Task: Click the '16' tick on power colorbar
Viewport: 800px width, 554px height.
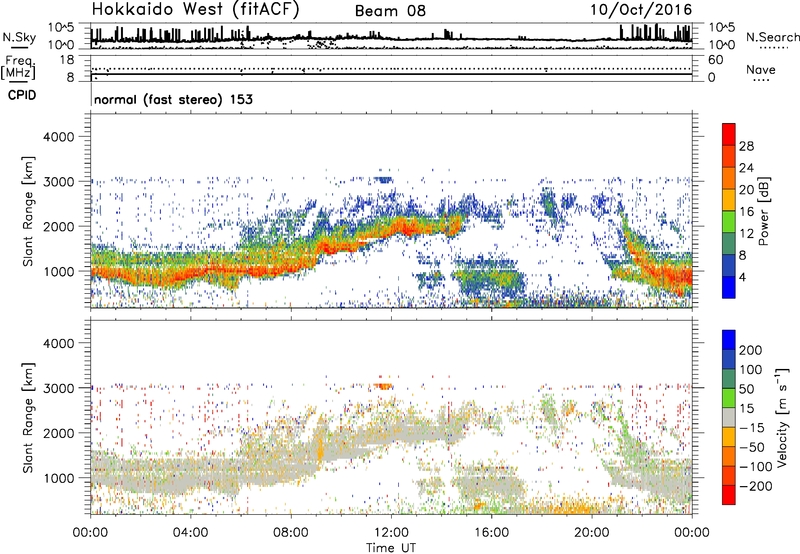Action: 746,212
